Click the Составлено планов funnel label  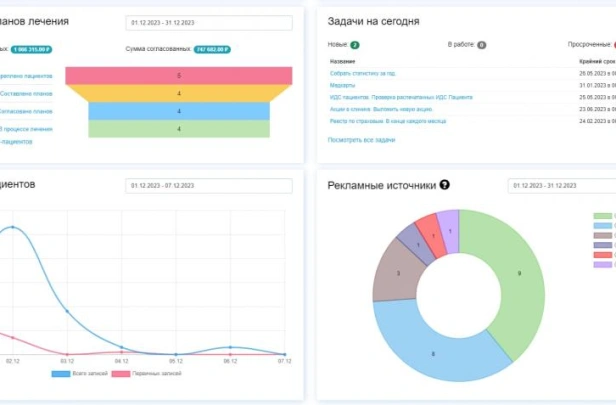pos(29,93)
